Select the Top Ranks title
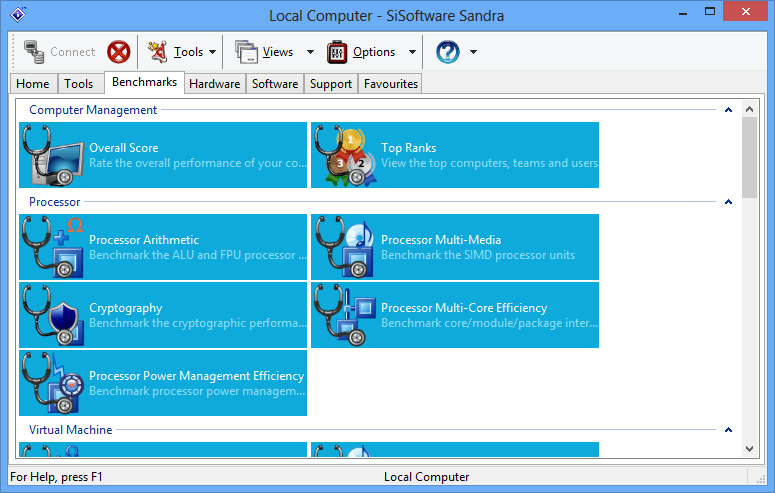775x493 pixels. pyautogui.click(x=408, y=148)
